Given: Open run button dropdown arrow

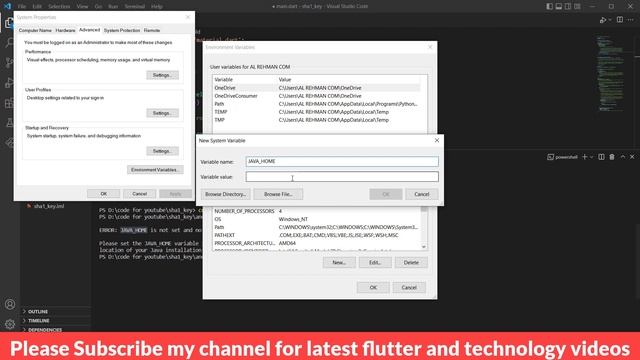Looking at the screenshot, I should click(x=610, y=20).
